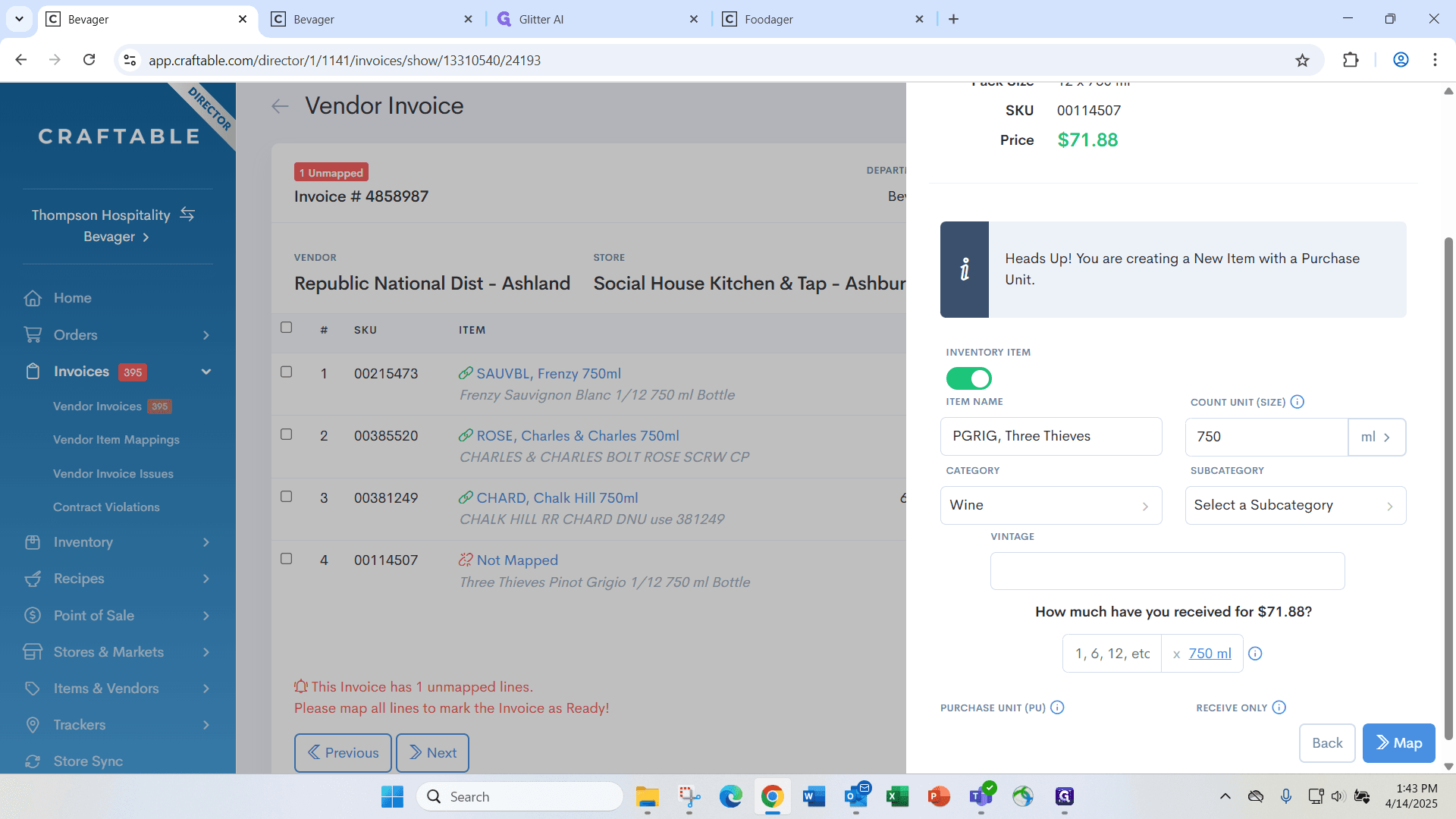Open Contract Violations in the sidebar
This screenshot has width=1456, height=819.
[x=106, y=507]
